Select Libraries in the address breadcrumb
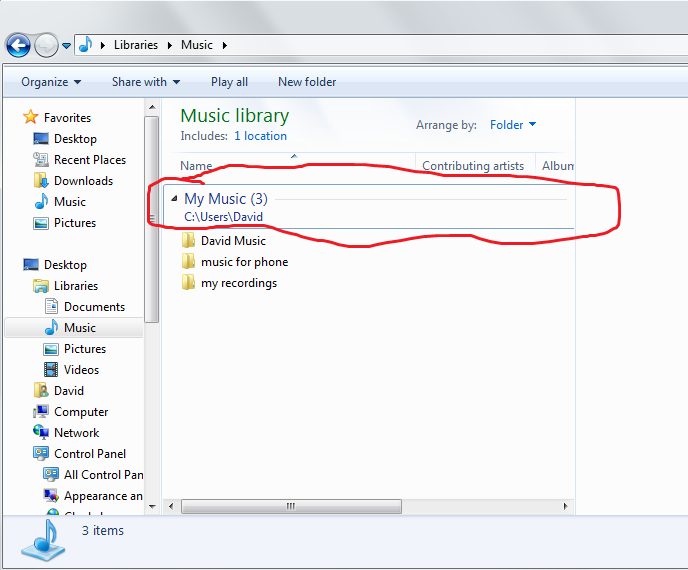Viewport: 688px width, 570px height. [x=136, y=45]
